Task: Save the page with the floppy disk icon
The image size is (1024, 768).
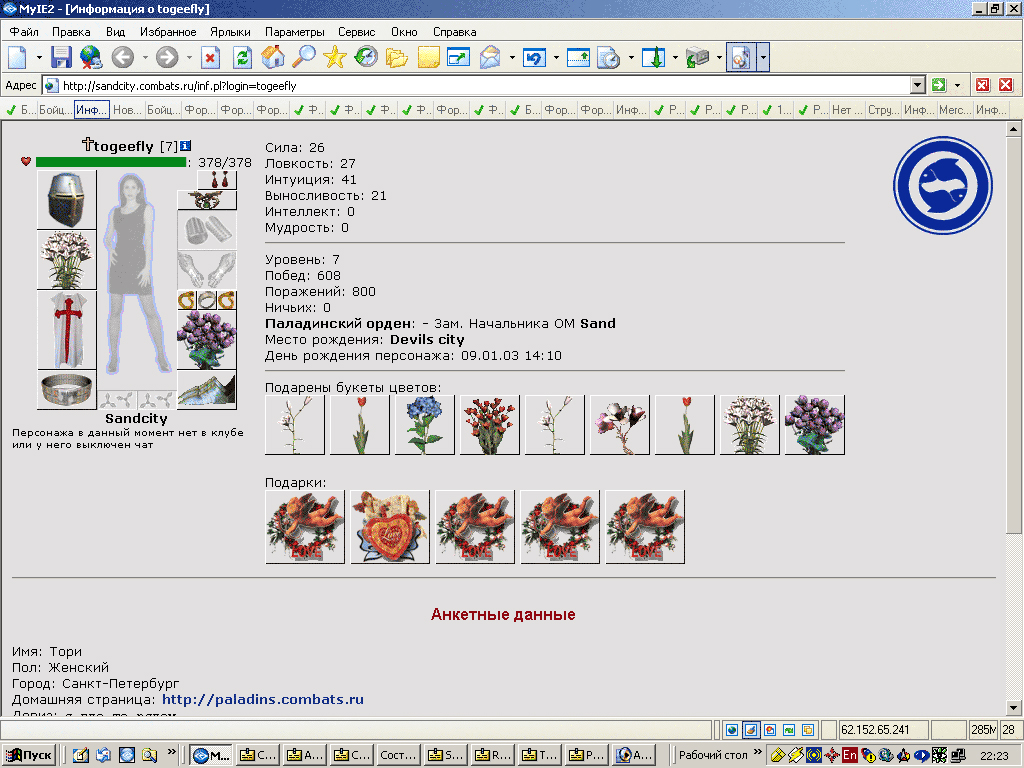Action: (61, 57)
